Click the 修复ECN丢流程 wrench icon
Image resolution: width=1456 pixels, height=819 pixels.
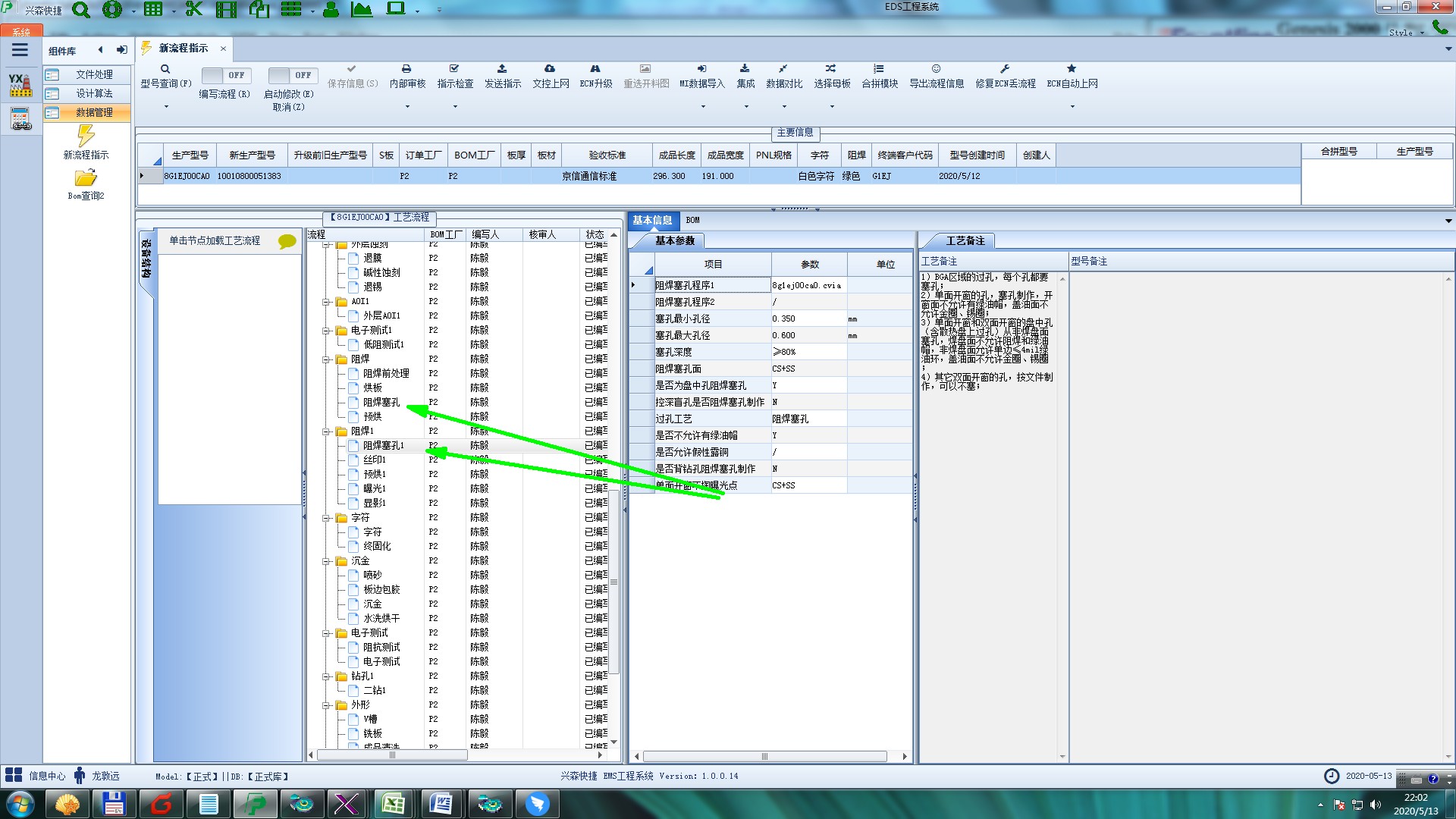(x=1005, y=69)
